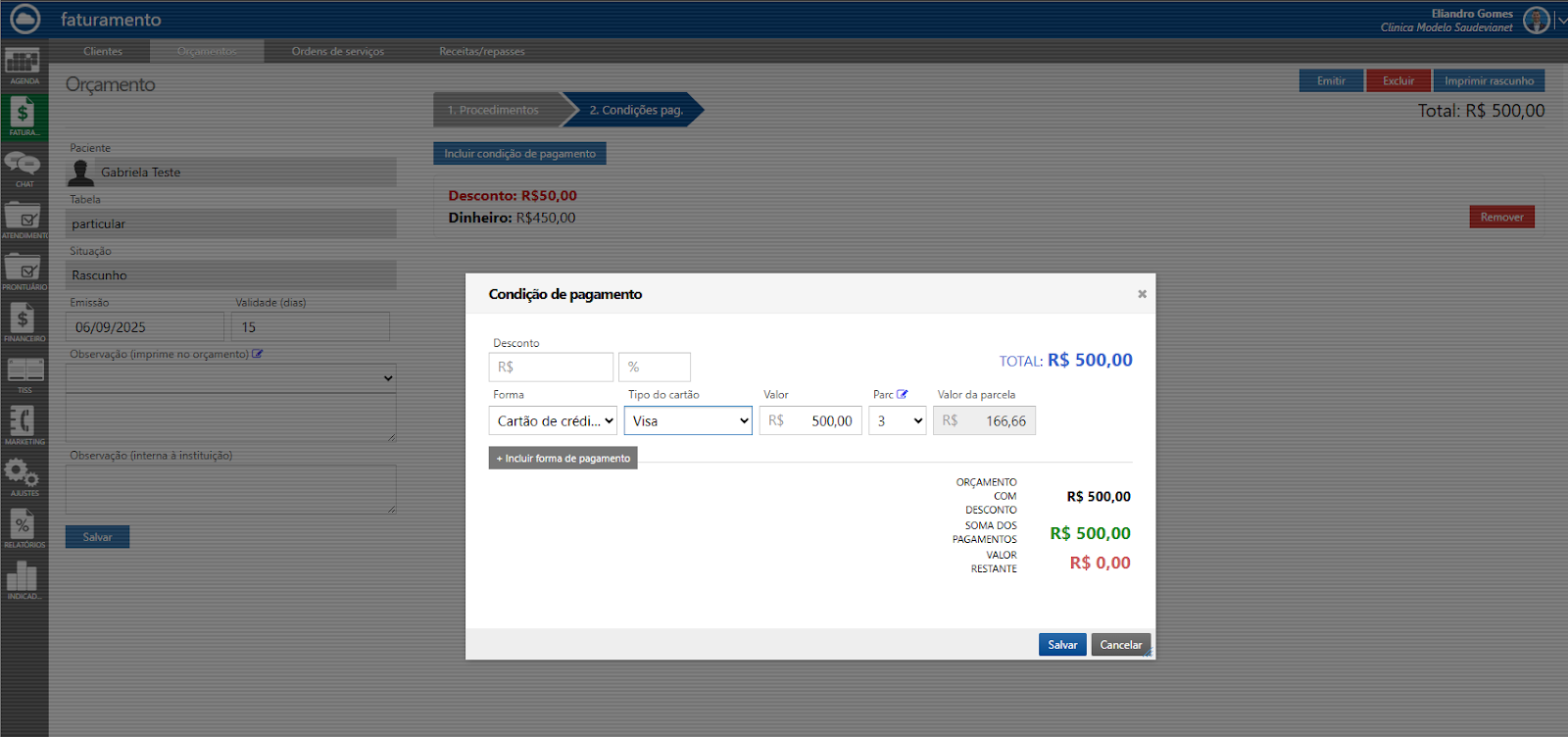Open the Faturamento sidebar icon
The height and width of the screenshot is (737, 1568).
pyautogui.click(x=24, y=117)
